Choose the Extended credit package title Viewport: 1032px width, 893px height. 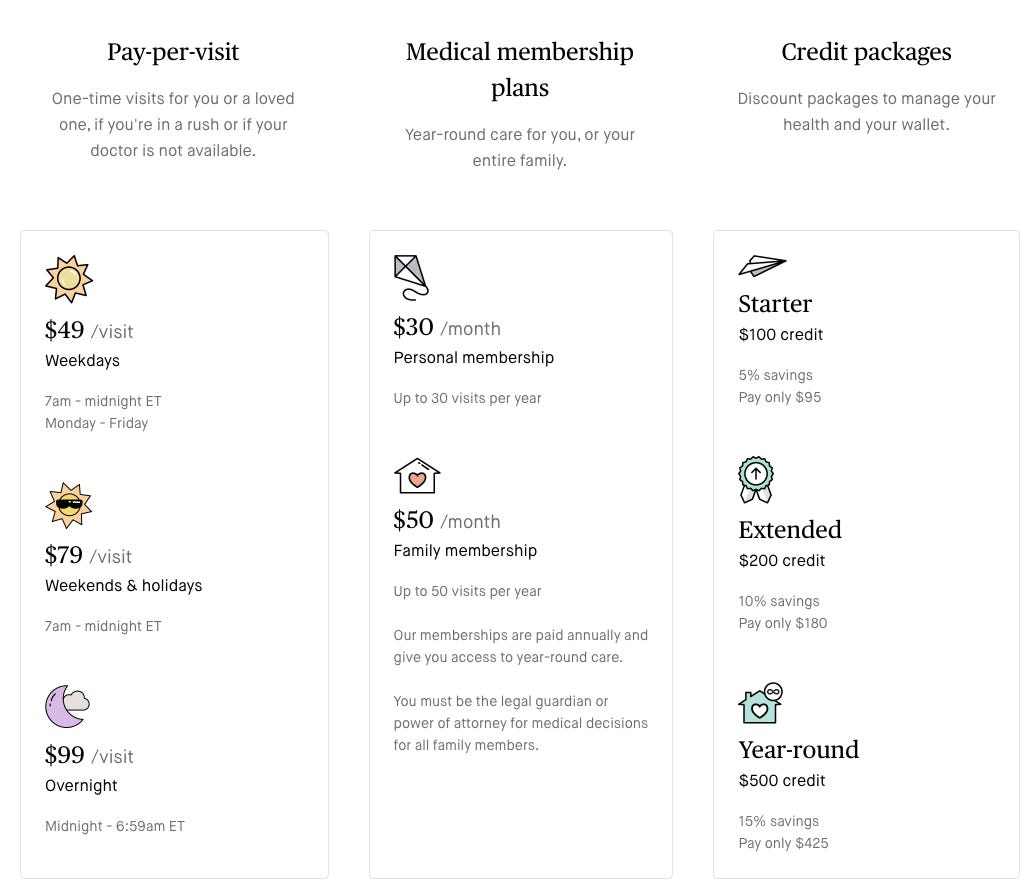pyautogui.click(x=790, y=530)
